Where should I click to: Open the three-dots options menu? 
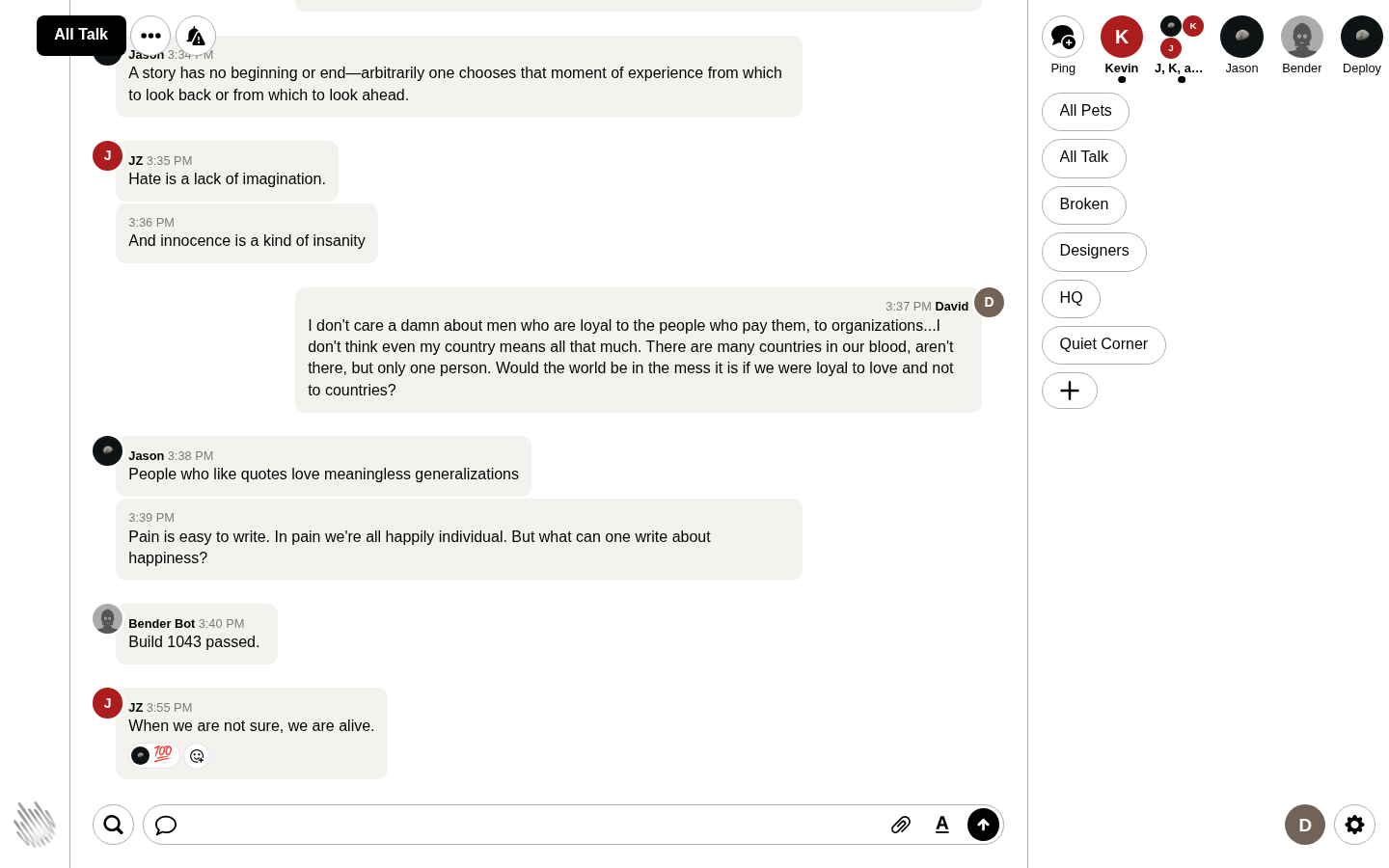150,36
